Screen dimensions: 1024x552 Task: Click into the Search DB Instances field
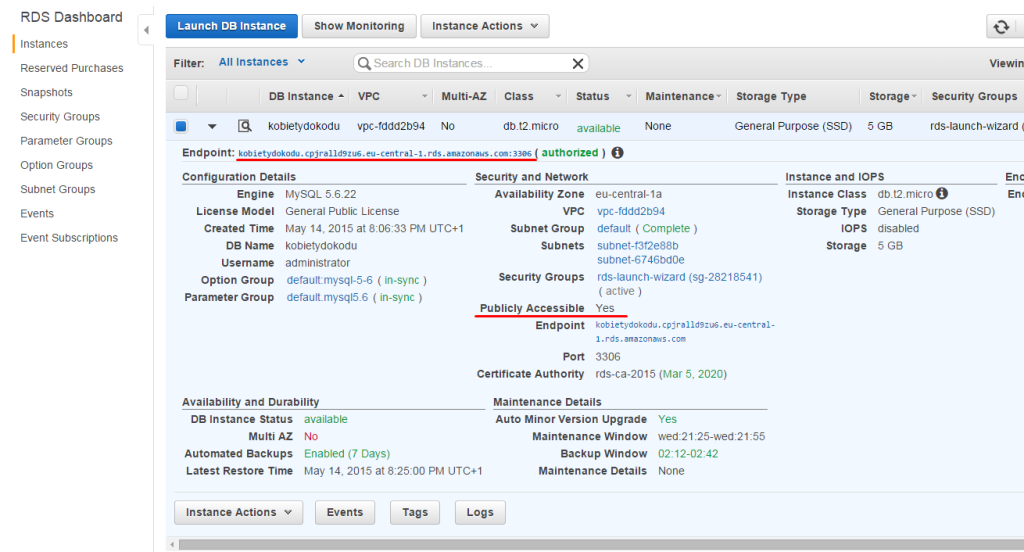pos(470,63)
